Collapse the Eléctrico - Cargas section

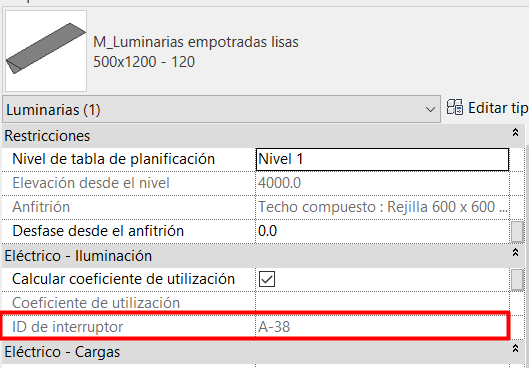click(x=515, y=348)
